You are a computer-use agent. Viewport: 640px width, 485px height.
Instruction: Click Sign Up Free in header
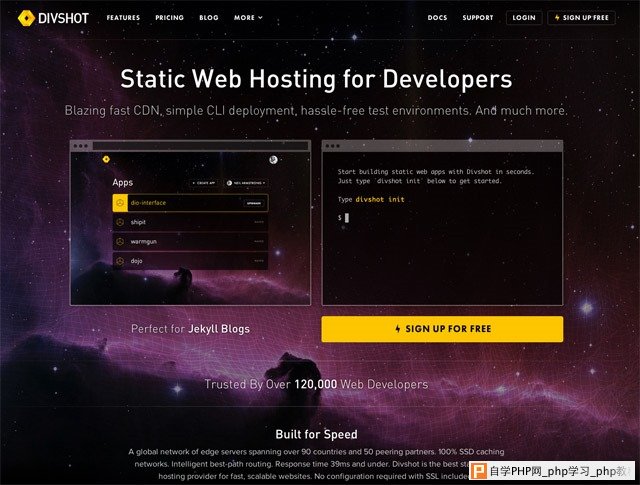point(581,18)
